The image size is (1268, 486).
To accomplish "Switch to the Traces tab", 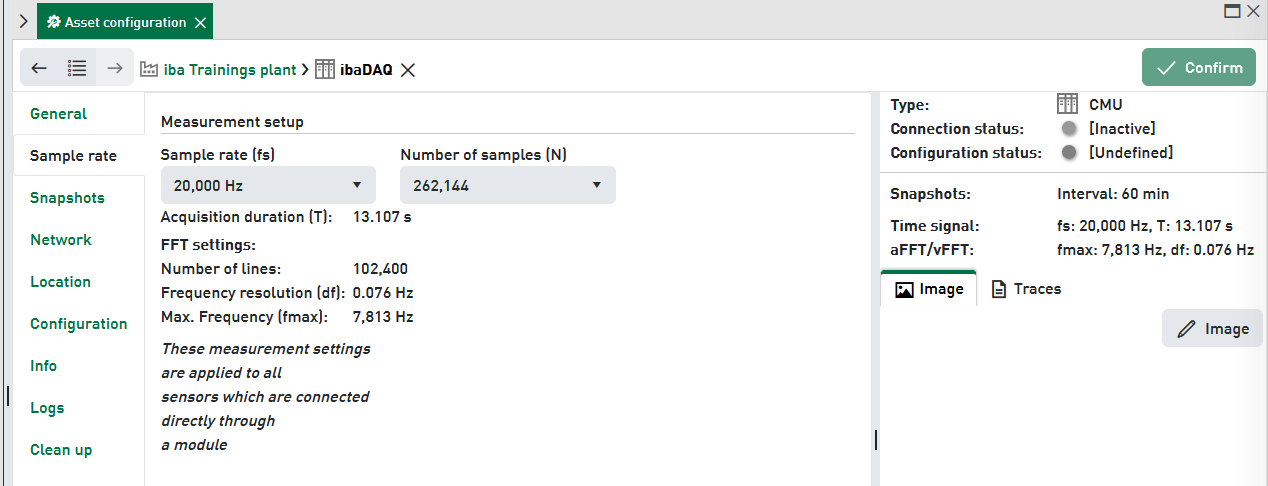I will pos(1026,289).
